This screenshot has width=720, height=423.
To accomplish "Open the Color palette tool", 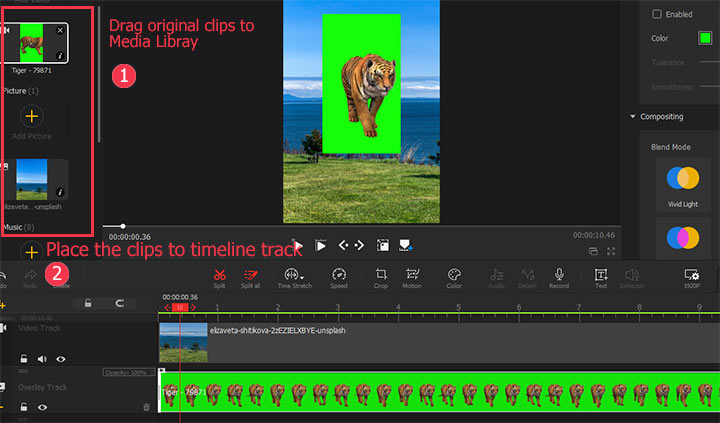I will (x=454, y=278).
